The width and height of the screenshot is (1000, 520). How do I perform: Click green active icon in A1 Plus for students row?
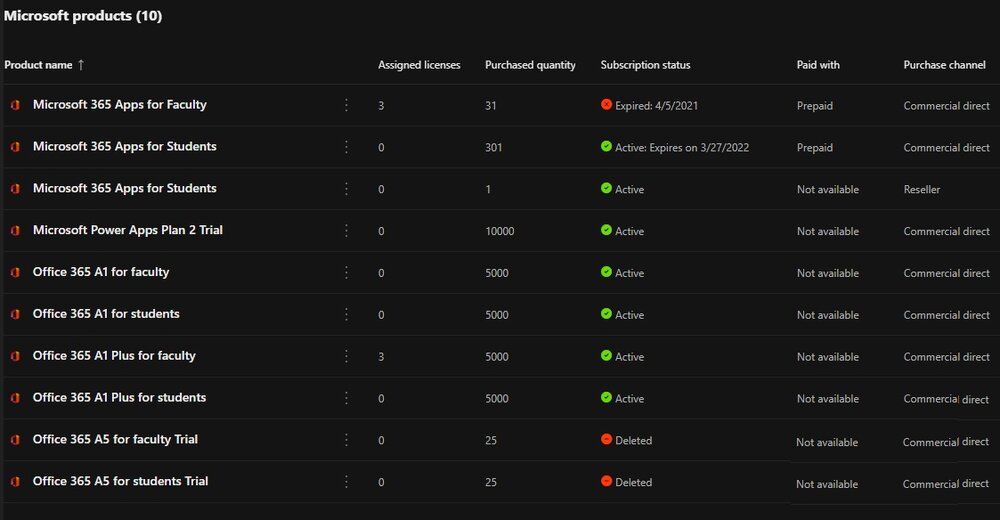(606, 397)
